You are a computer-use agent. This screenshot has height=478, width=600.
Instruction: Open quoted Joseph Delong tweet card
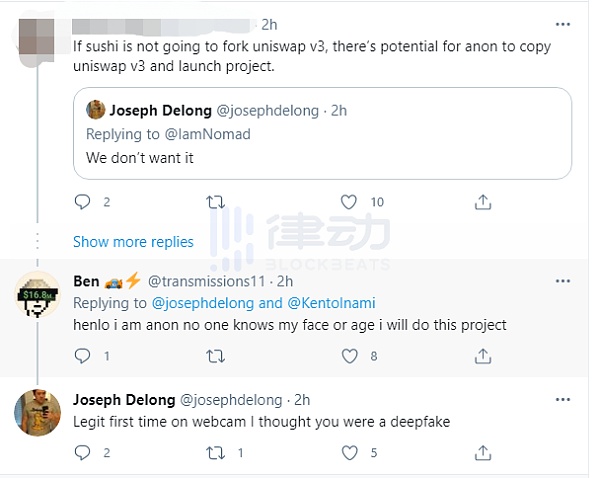point(322,133)
